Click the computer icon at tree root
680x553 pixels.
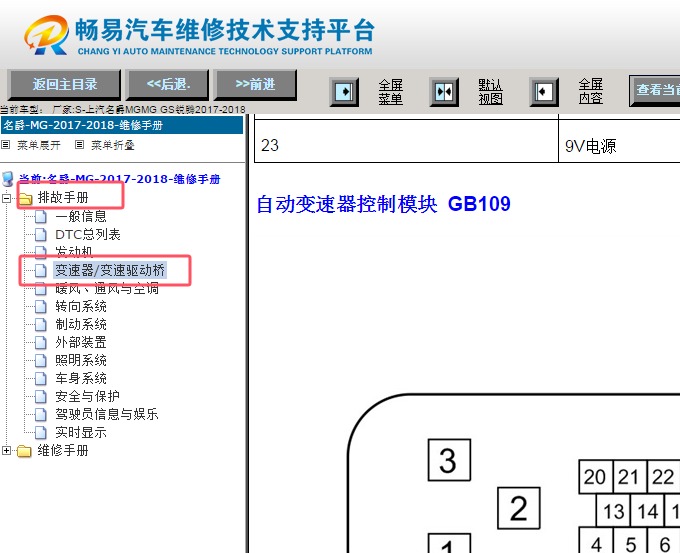point(7,179)
